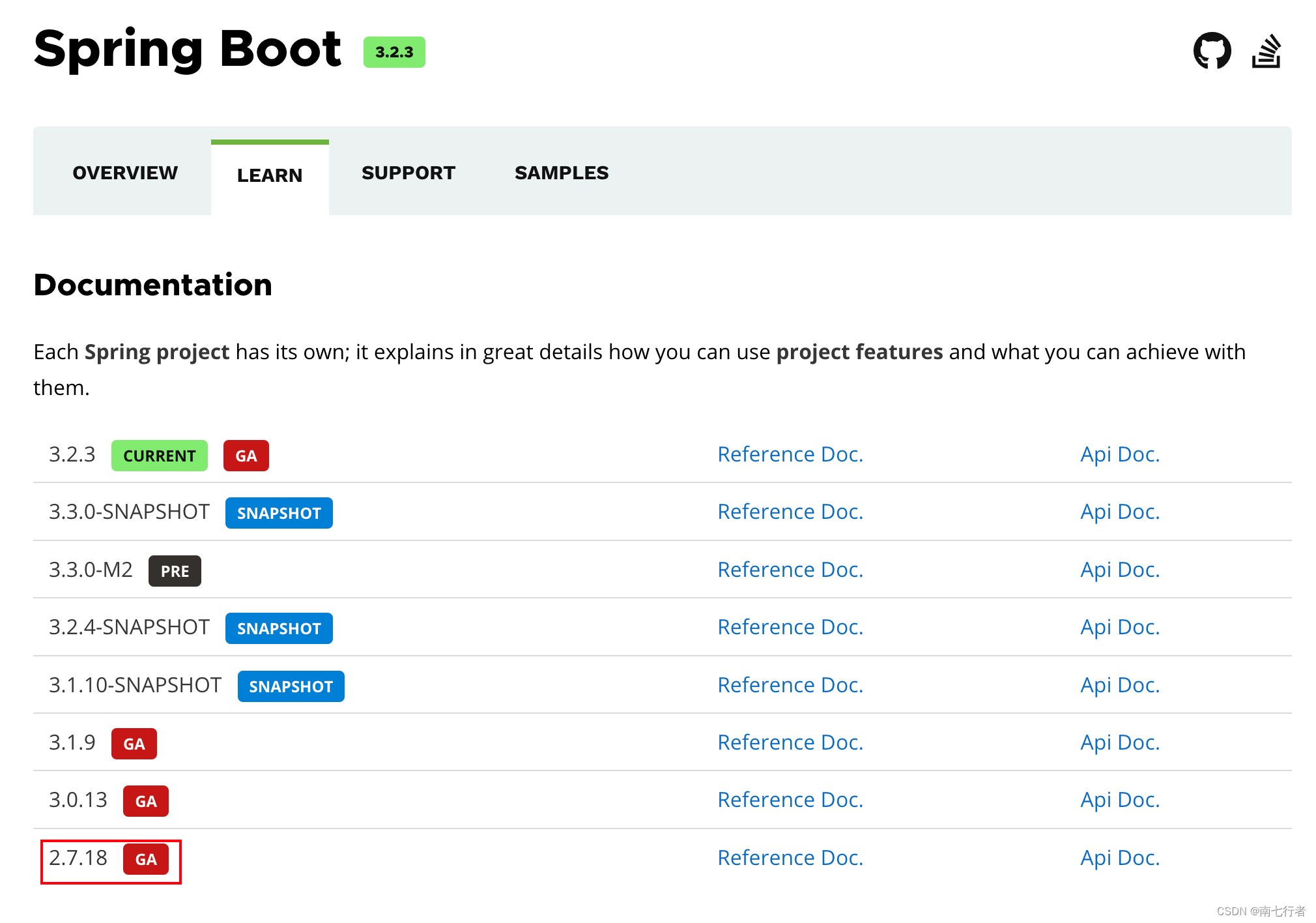The height and width of the screenshot is (923, 1316).
Task: Click version text 3.1.9
Action: [x=72, y=742]
